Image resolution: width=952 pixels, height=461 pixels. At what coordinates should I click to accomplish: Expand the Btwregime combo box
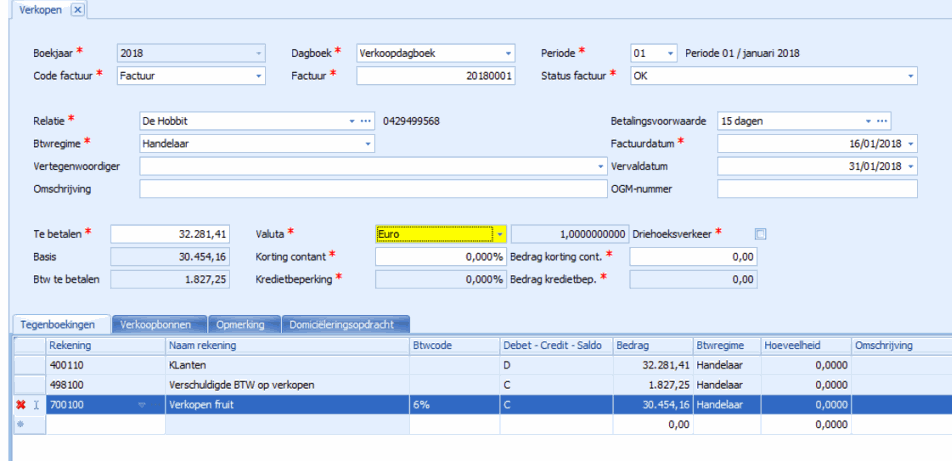point(367,144)
